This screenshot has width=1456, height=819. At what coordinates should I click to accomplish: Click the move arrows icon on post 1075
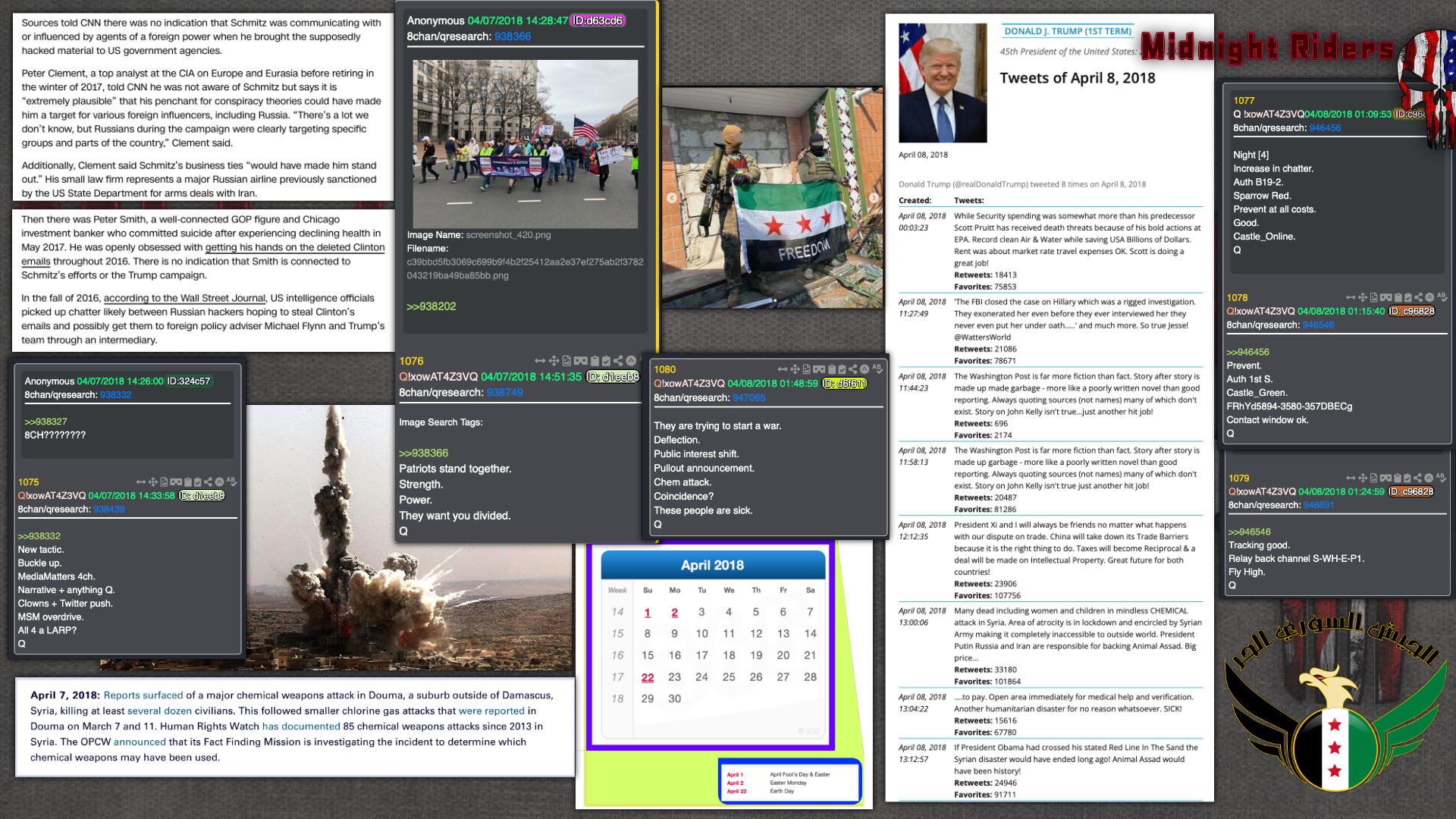pyautogui.click(x=152, y=482)
